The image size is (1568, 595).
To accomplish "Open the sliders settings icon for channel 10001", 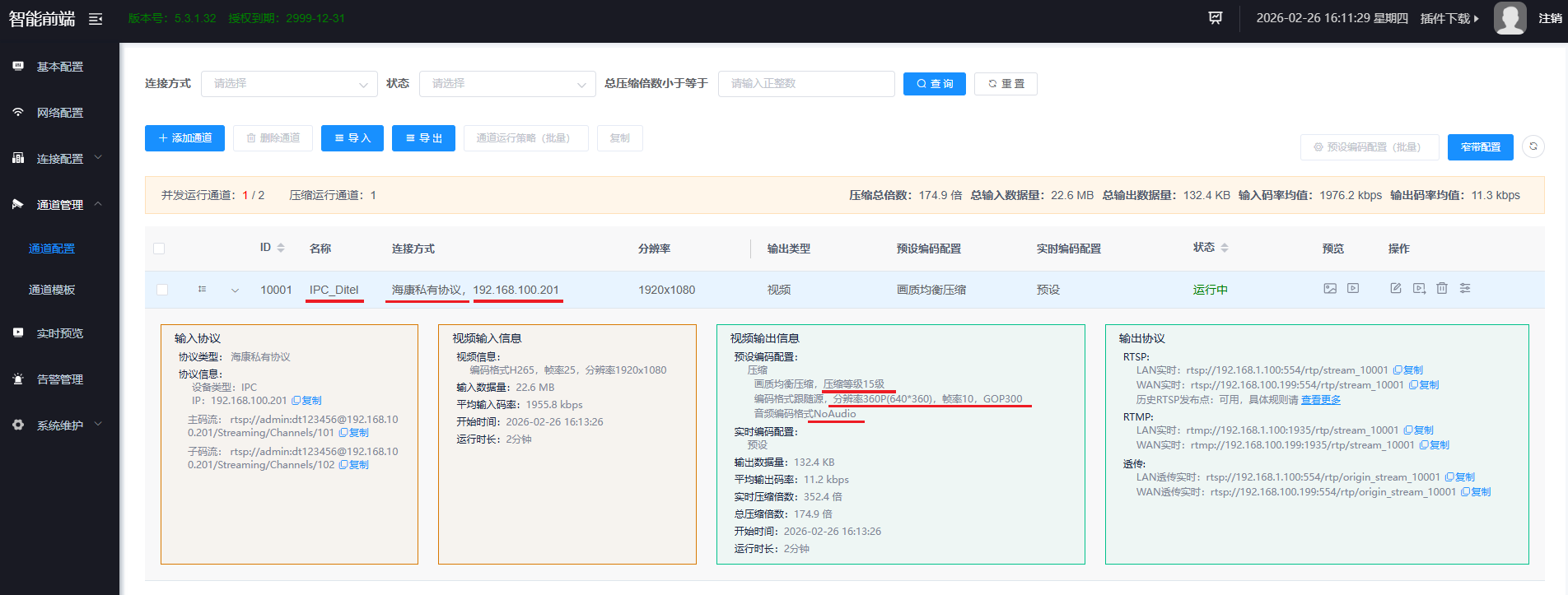I will coord(1465,289).
